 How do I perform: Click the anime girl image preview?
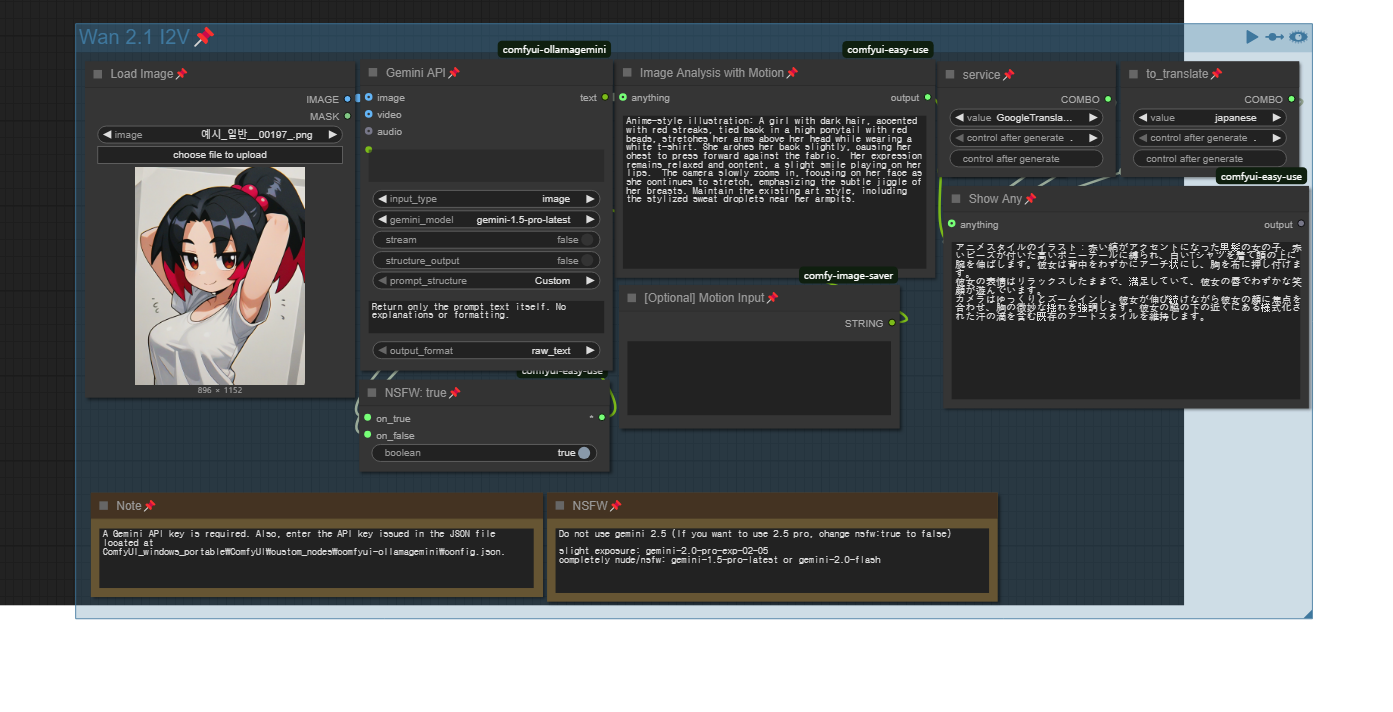[220, 276]
